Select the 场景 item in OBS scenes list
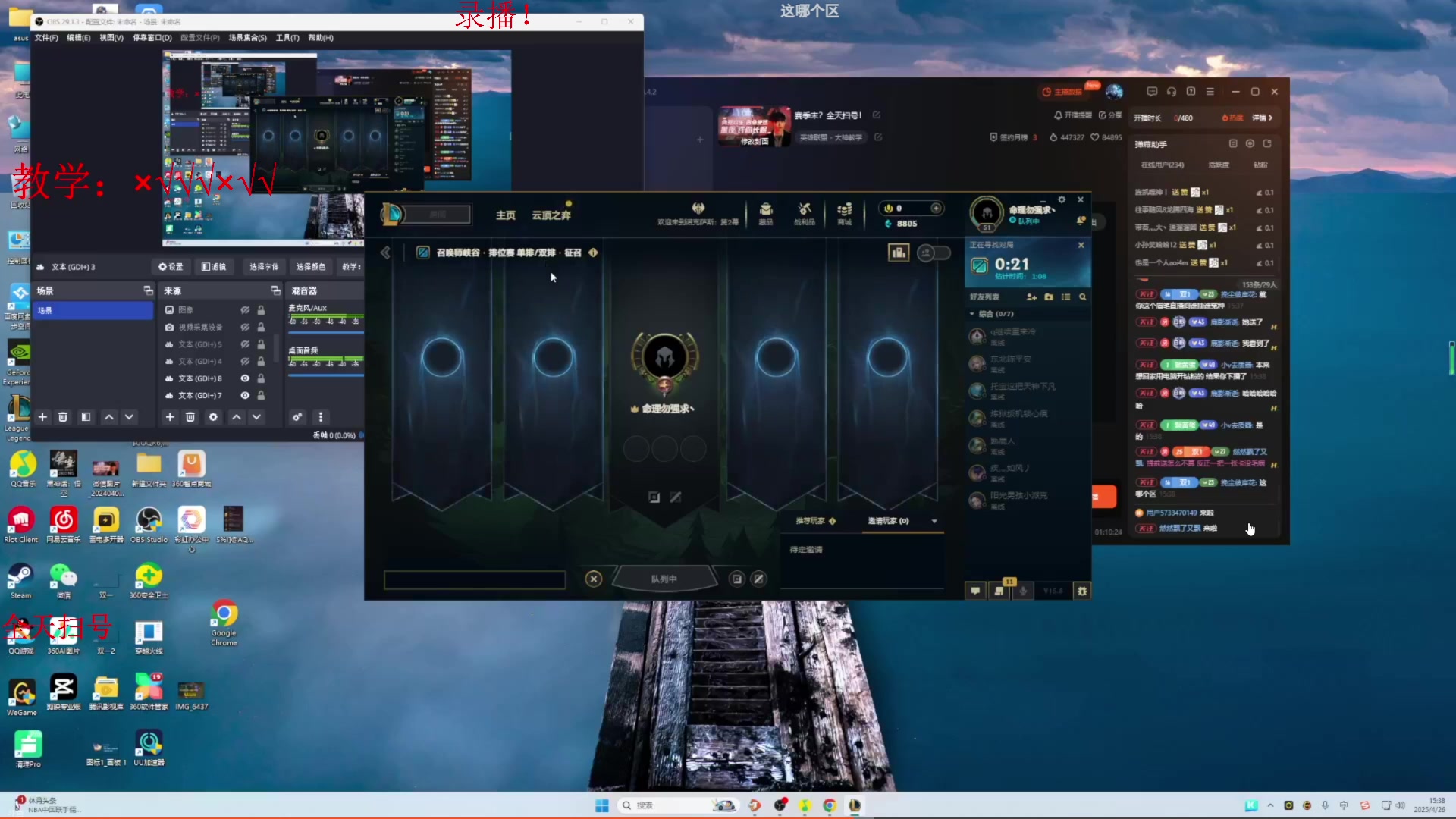The image size is (1456, 819). [93, 311]
